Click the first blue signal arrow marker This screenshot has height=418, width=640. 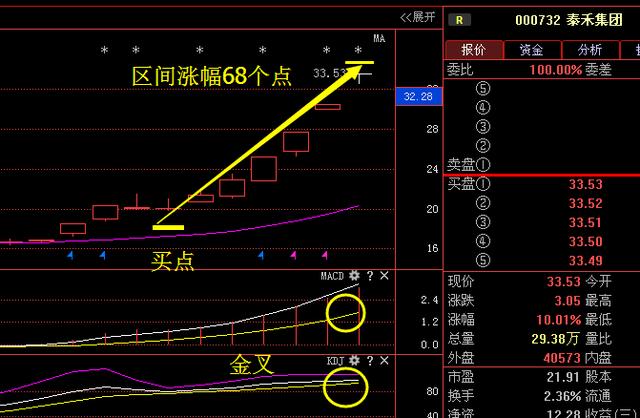[x=70, y=256]
